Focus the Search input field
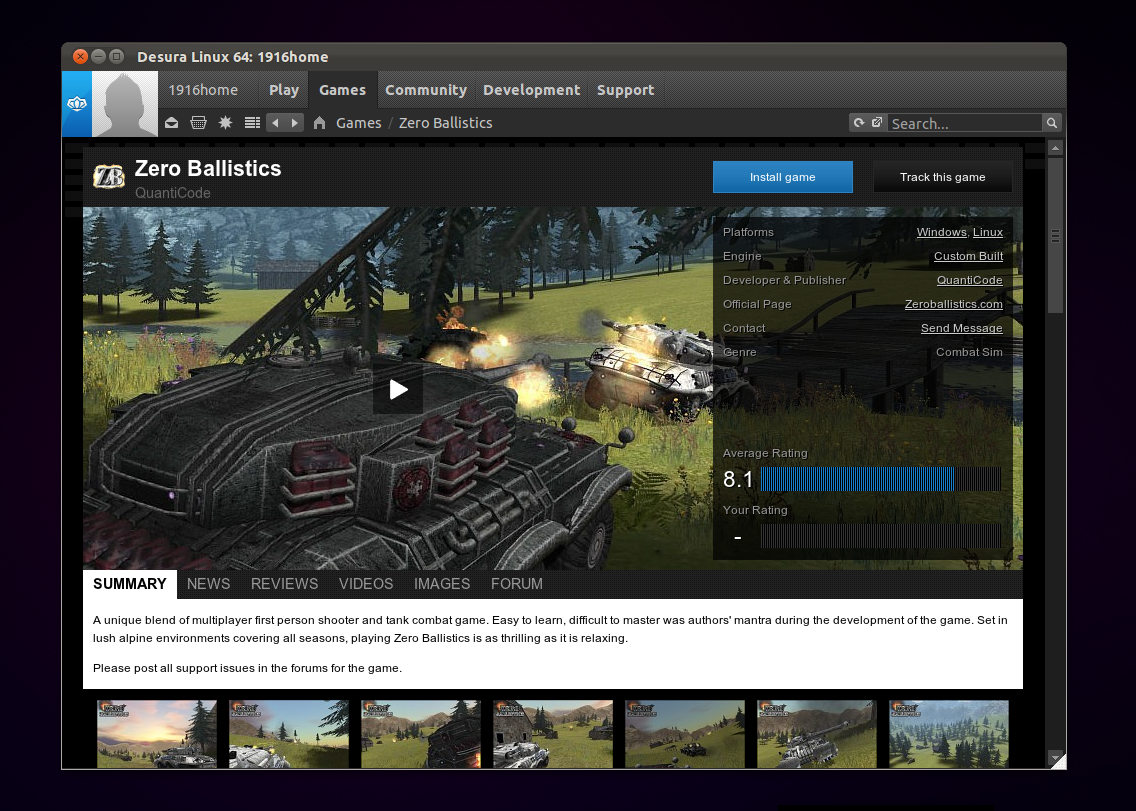The width and height of the screenshot is (1136, 811). click(965, 123)
